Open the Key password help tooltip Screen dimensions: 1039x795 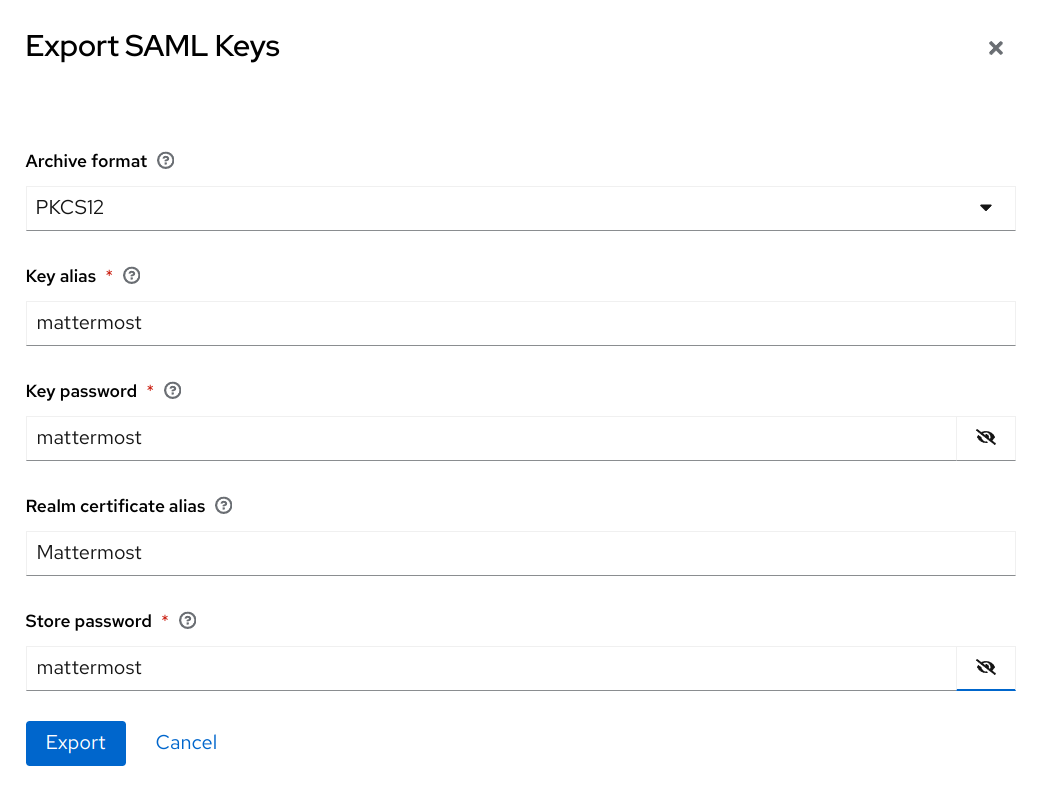172,390
